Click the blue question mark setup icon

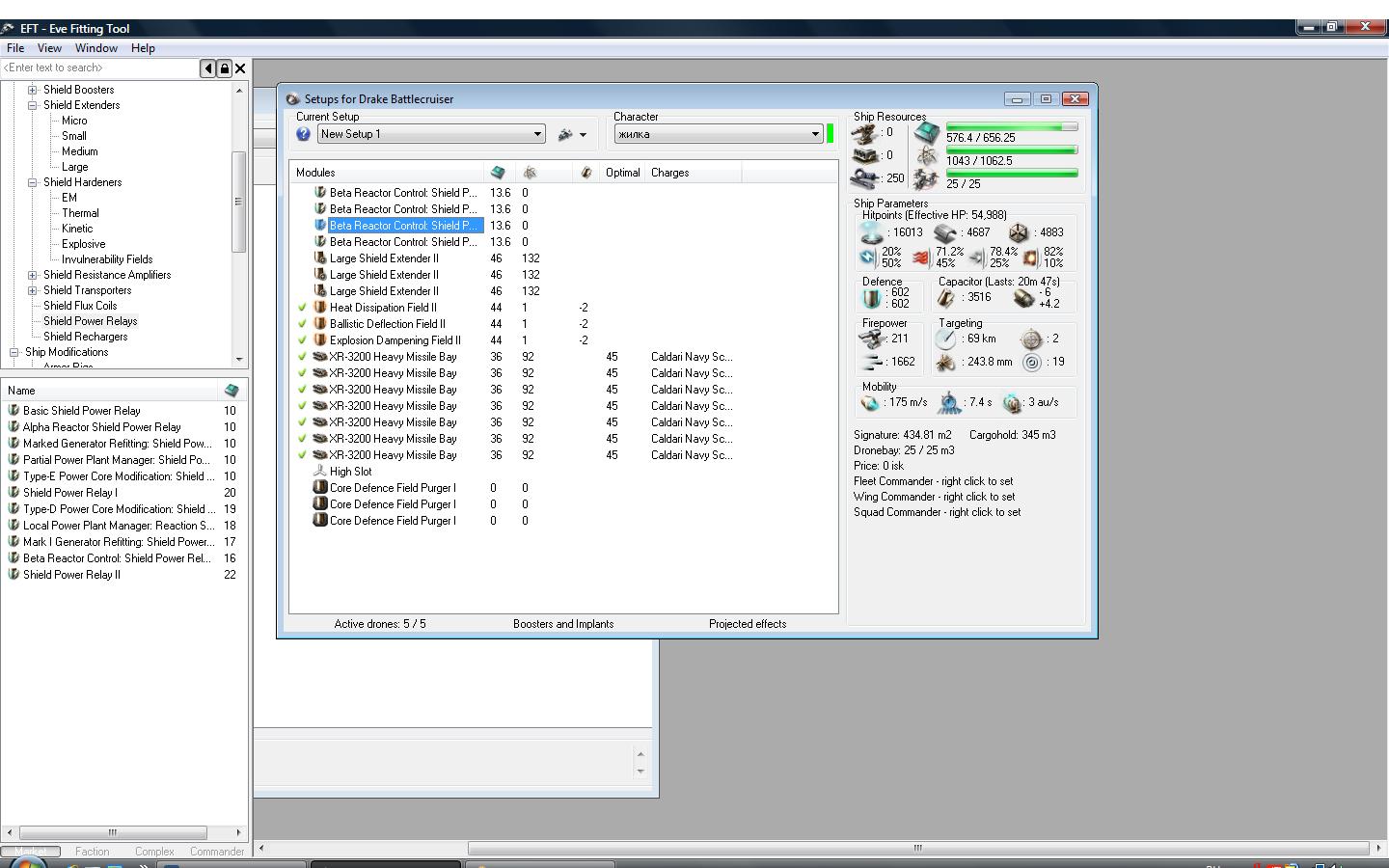(x=304, y=134)
